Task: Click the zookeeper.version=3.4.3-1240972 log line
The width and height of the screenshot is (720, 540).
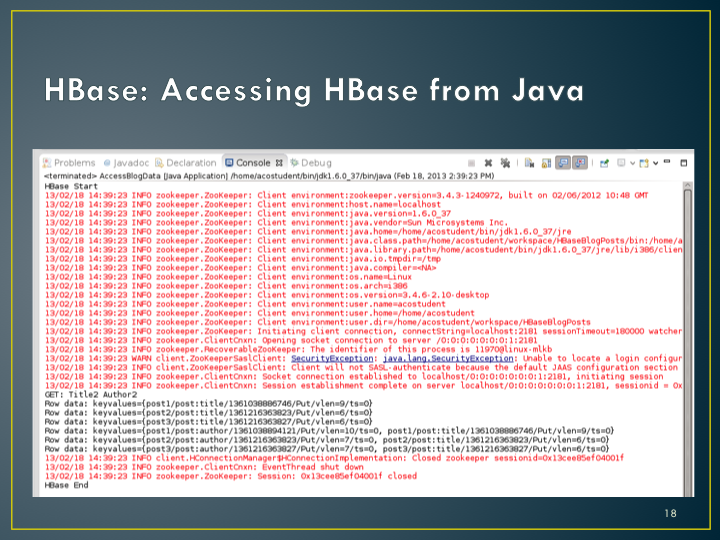Action: coord(346,196)
